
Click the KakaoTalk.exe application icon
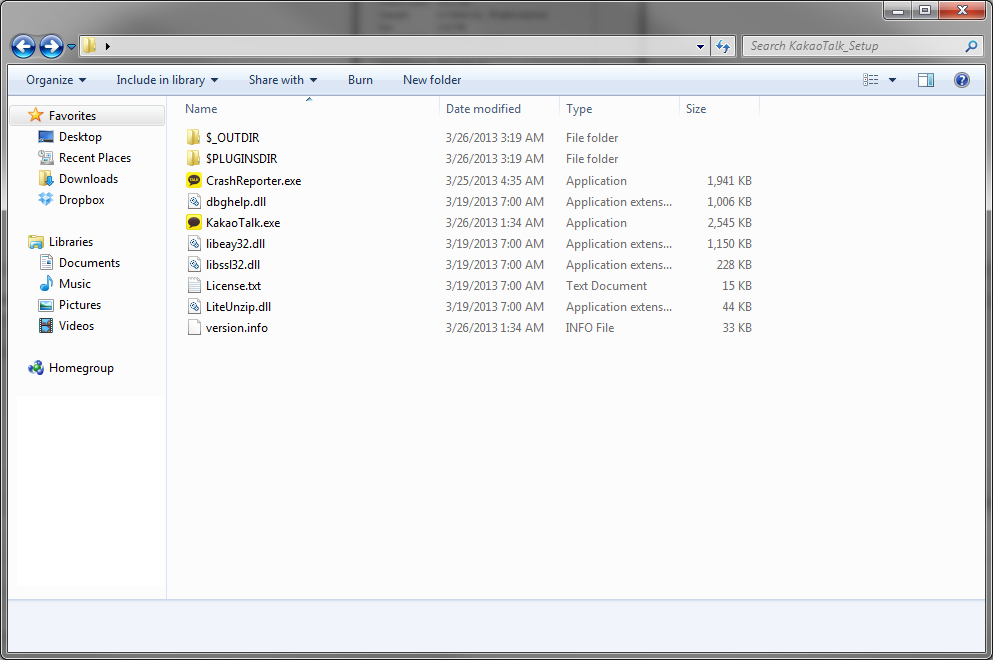click(x=194, y=223)
